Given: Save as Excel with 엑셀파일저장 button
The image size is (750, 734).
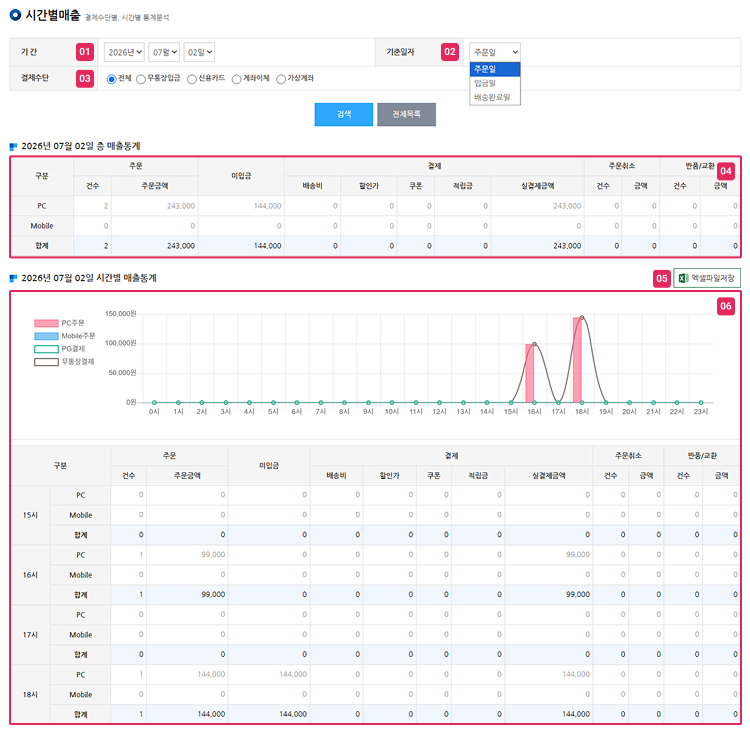Looking at the screenshot, I should click(707, 278).
